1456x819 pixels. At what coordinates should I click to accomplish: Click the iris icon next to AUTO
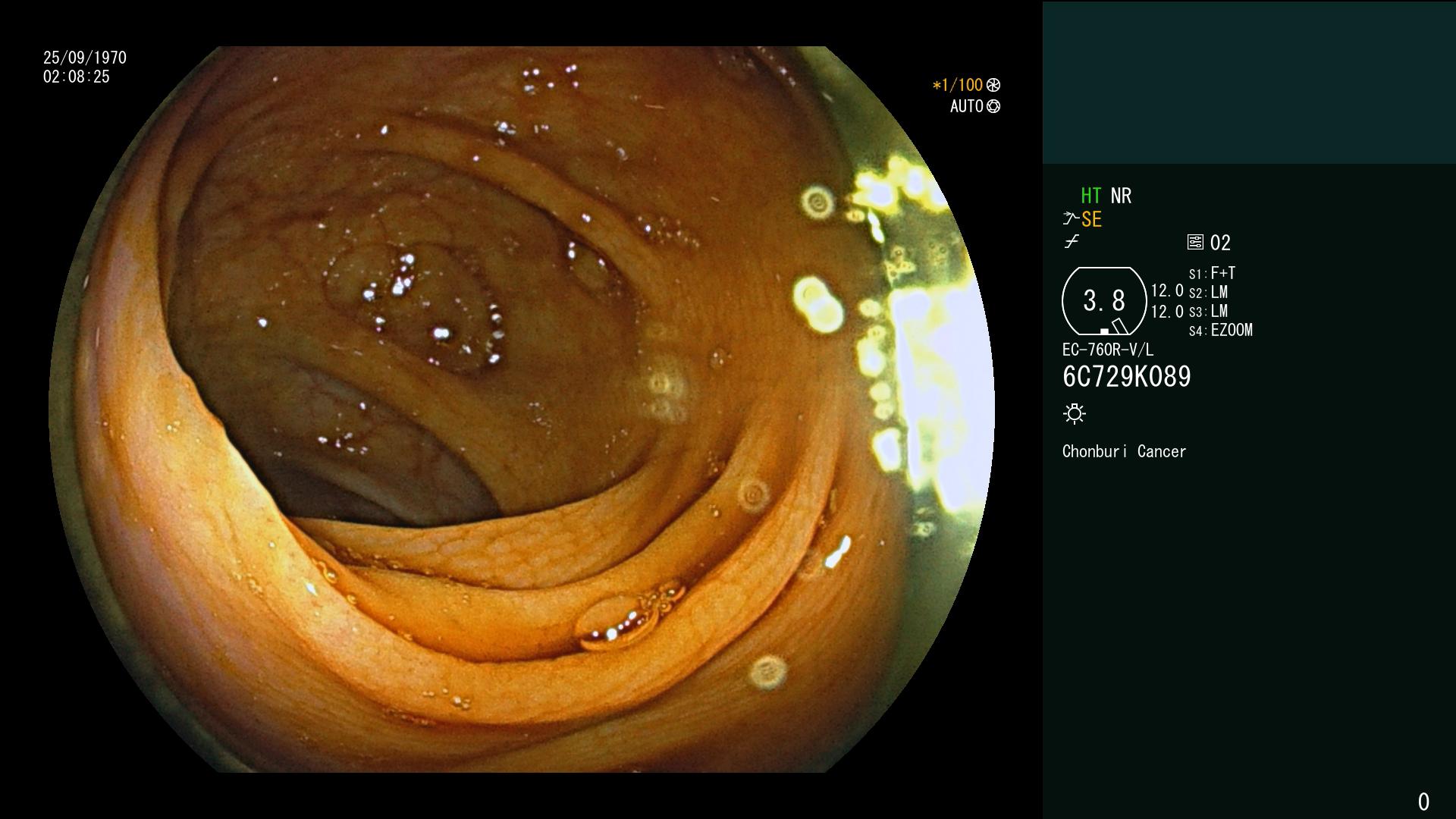tap(993, 107)
